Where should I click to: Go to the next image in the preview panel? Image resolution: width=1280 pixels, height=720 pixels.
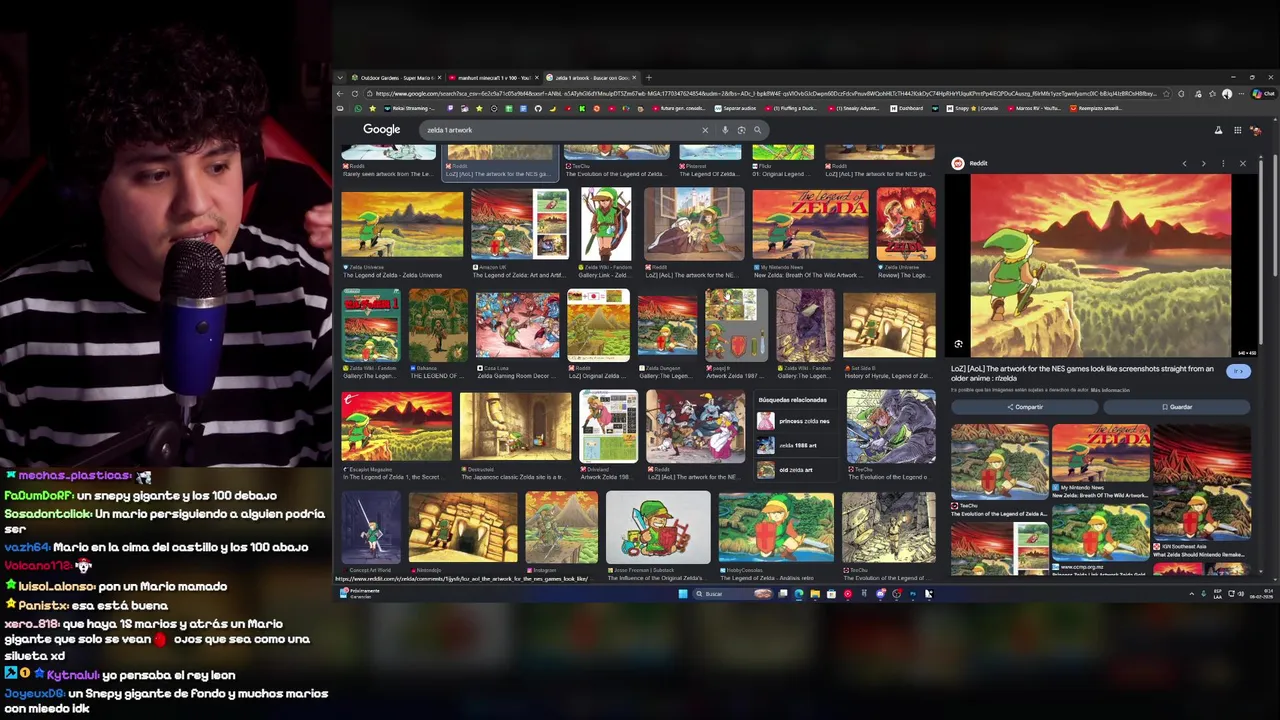click(x=1203, y=163)
